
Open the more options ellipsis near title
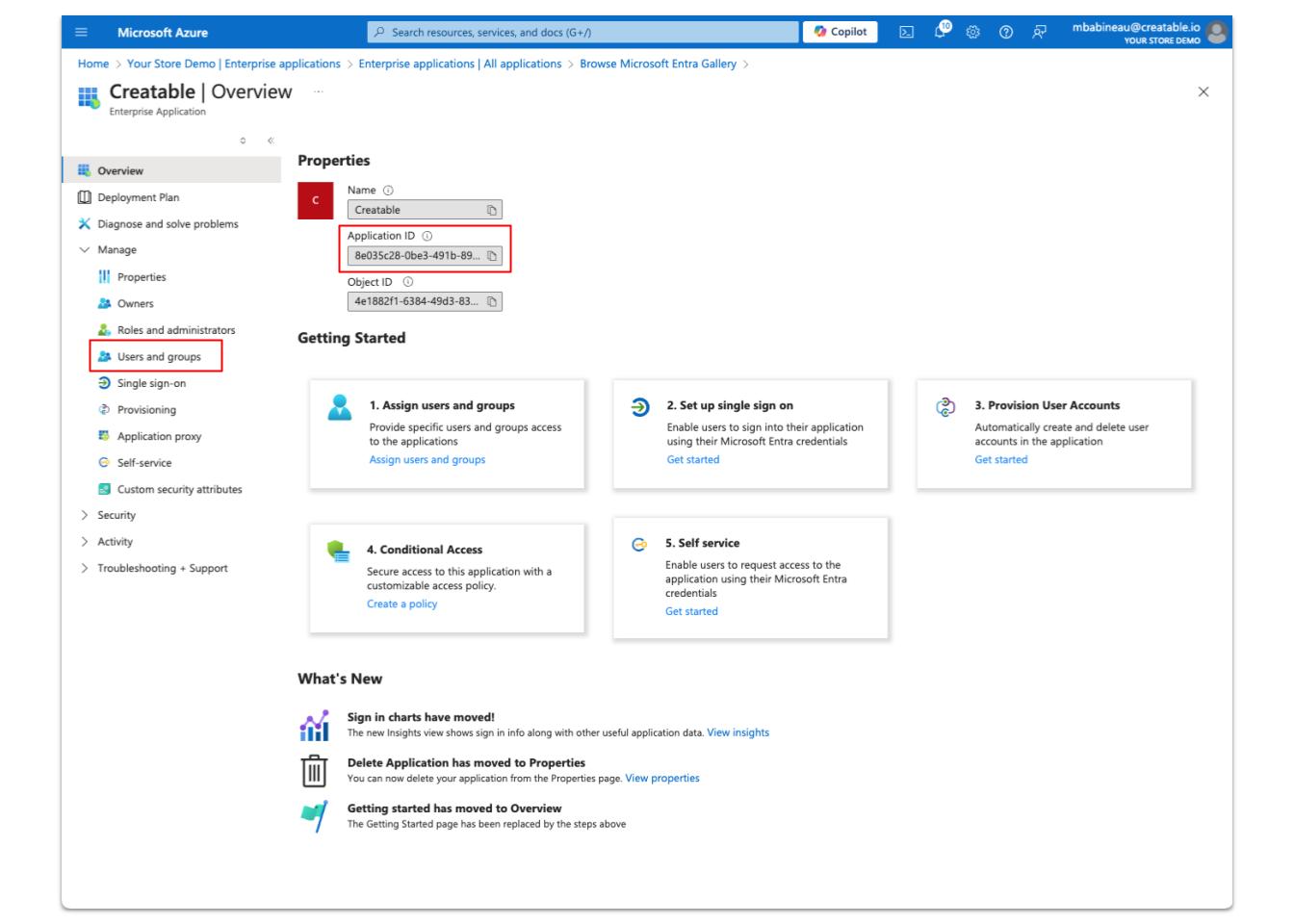319,91
